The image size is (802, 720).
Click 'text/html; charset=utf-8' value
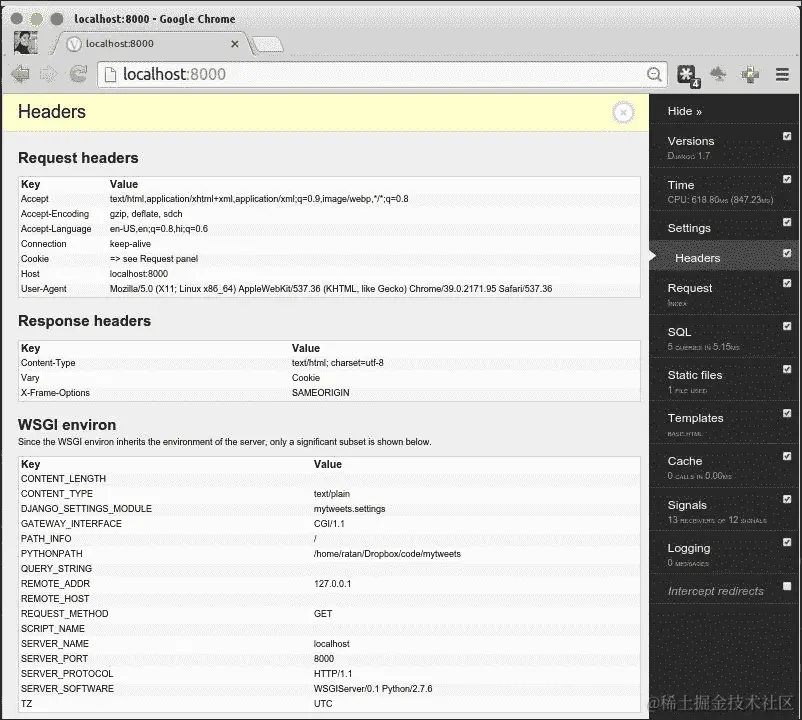click(338, 363)
